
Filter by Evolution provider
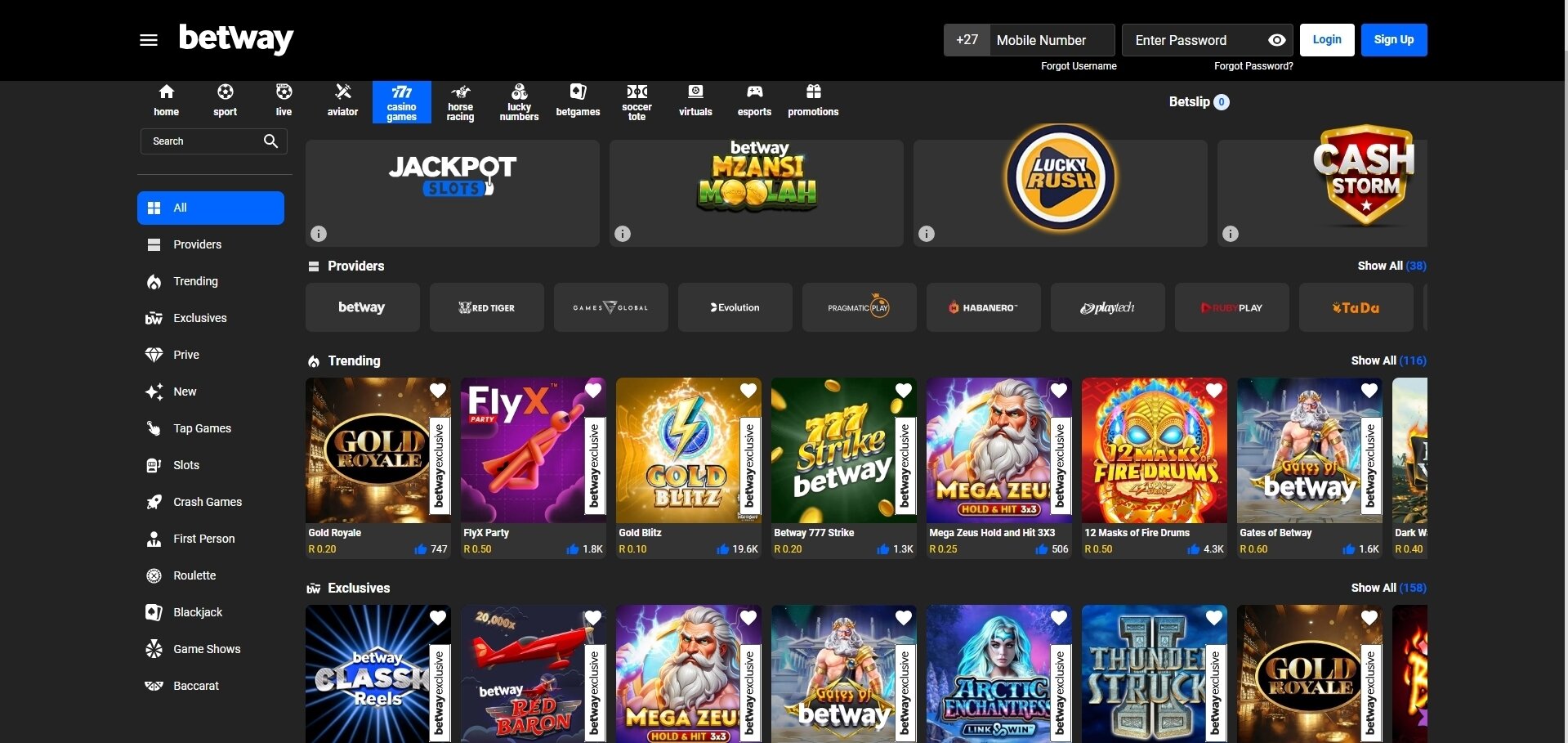coord(735,307)
